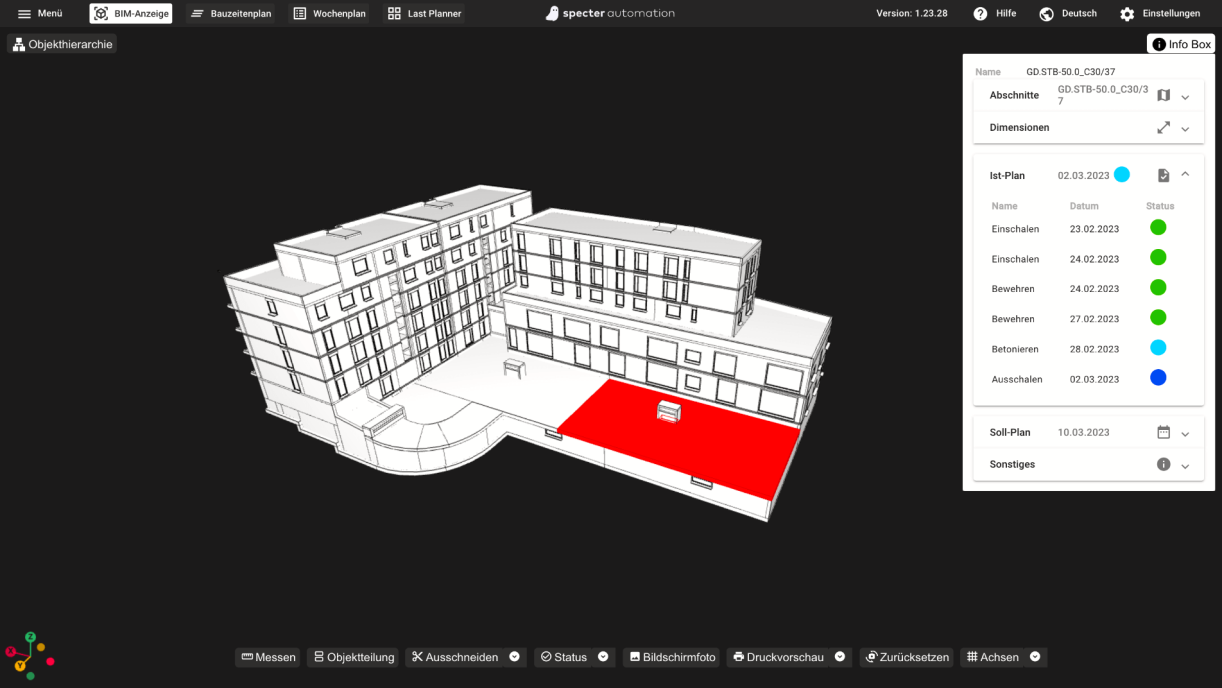Click the map icon in Abschnitte row

point(1163,96)
